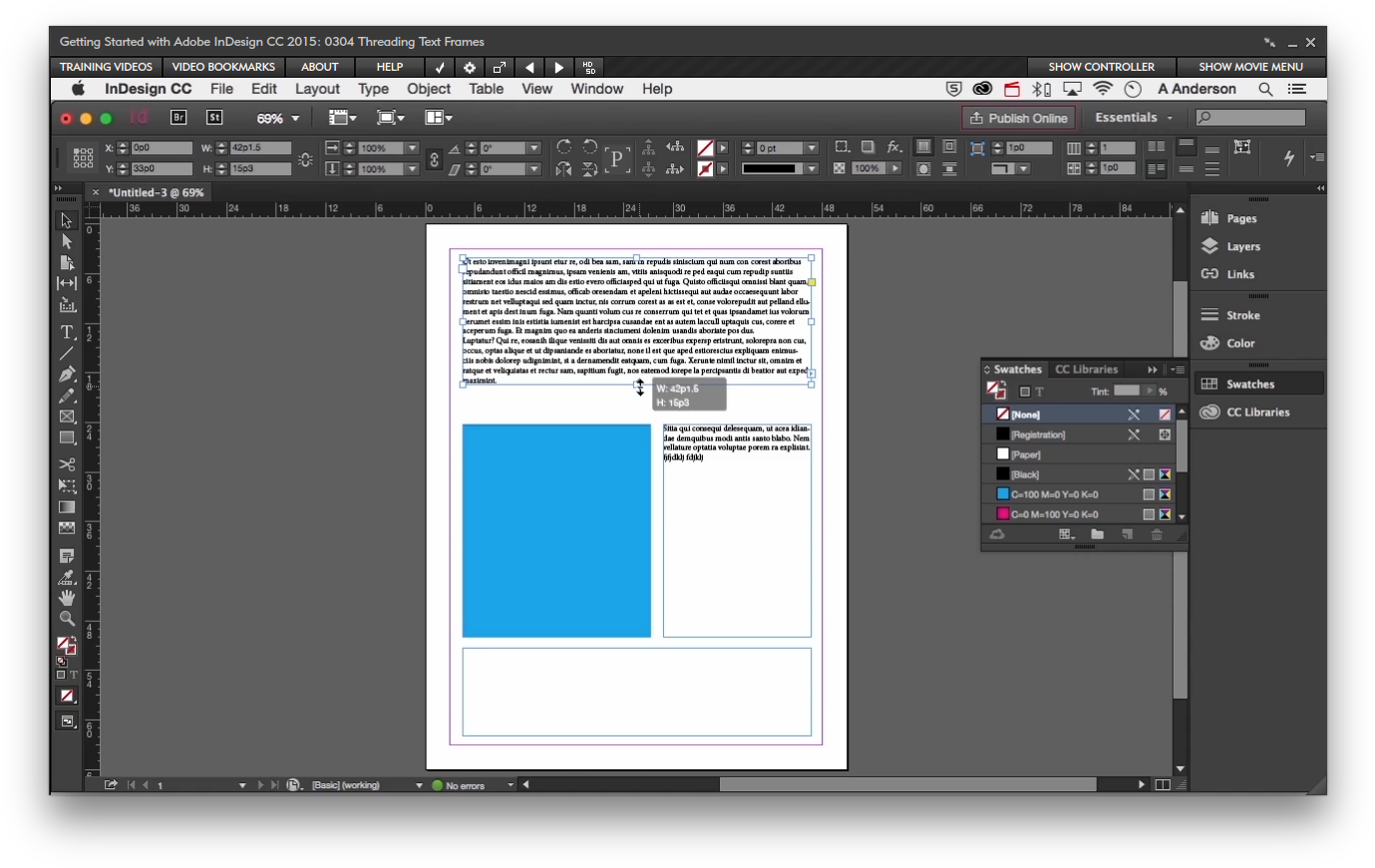Toggle formatting affects container in Swatches panel
The height and width of the screenshot is (868, 1375).
coord(1025,392)
